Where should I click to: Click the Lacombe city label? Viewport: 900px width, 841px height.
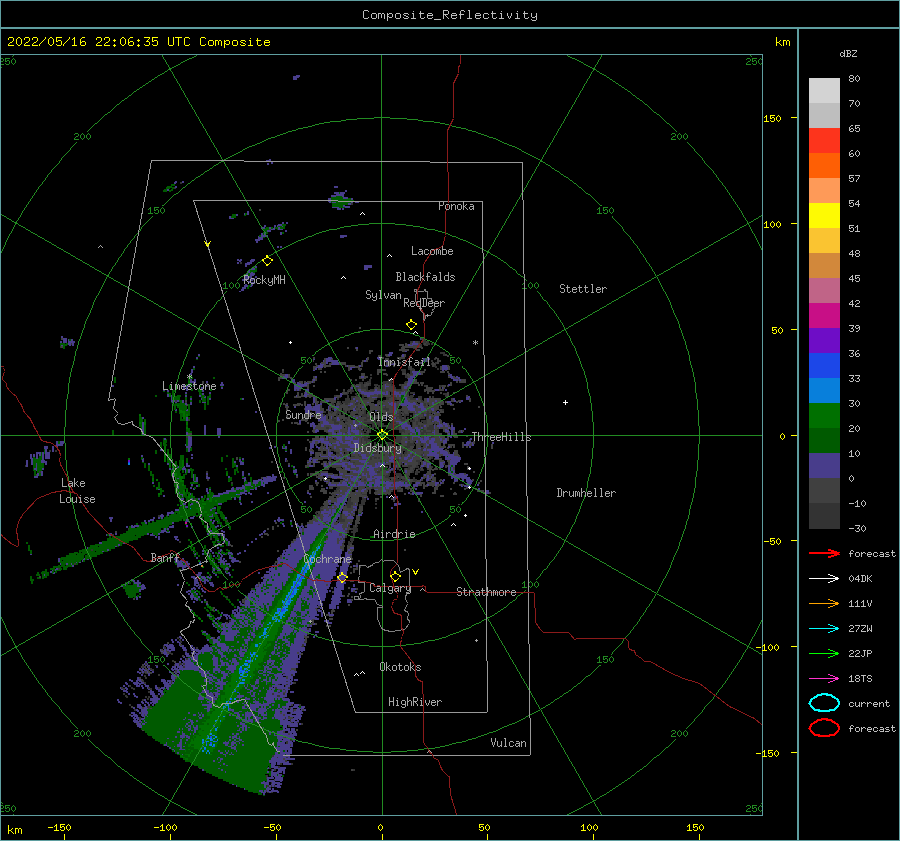click(x=432, y=251)
